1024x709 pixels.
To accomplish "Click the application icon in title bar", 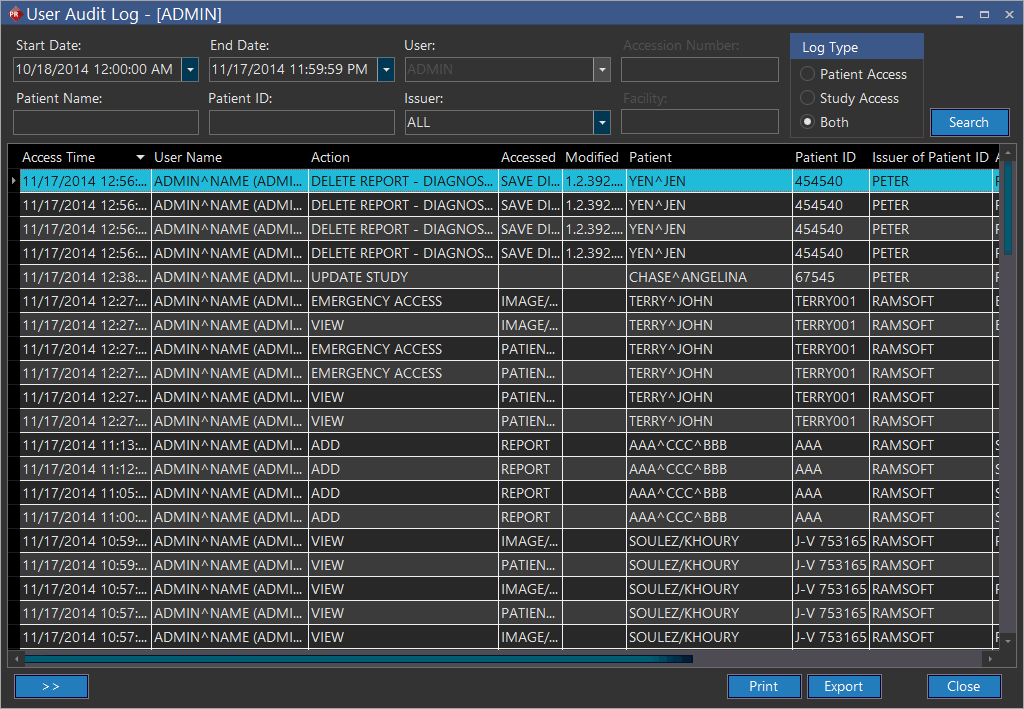I will [x=13, y=14].
